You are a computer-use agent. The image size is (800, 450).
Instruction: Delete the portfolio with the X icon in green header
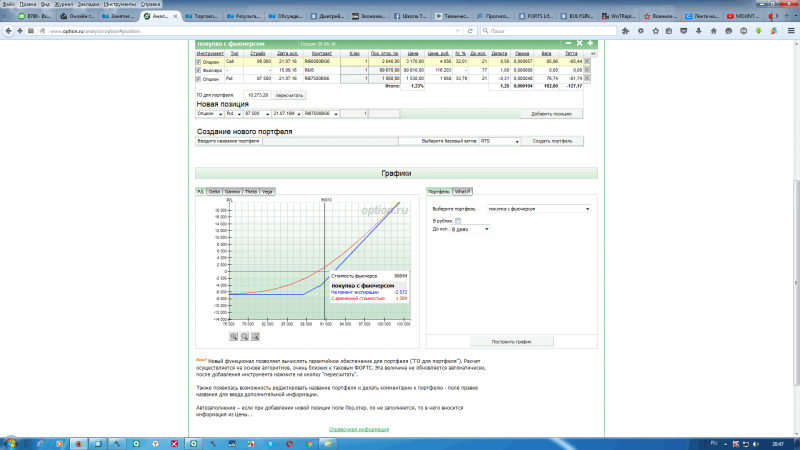tap(579, 43)
